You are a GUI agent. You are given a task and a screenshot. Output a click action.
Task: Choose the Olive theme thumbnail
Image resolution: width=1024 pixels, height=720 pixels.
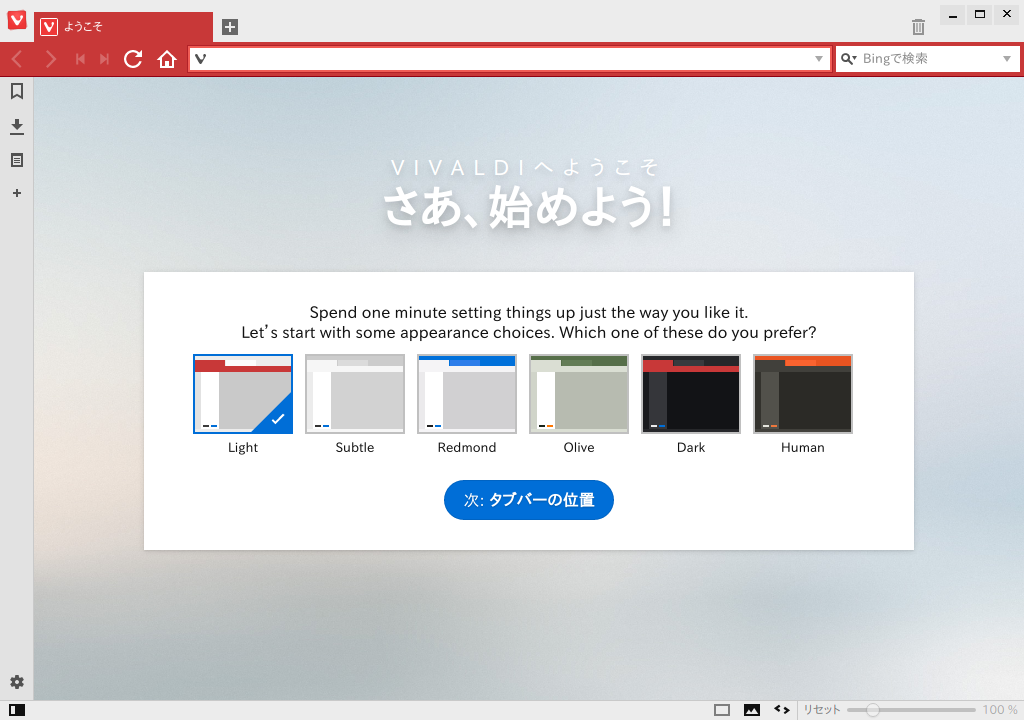[579, 394]
